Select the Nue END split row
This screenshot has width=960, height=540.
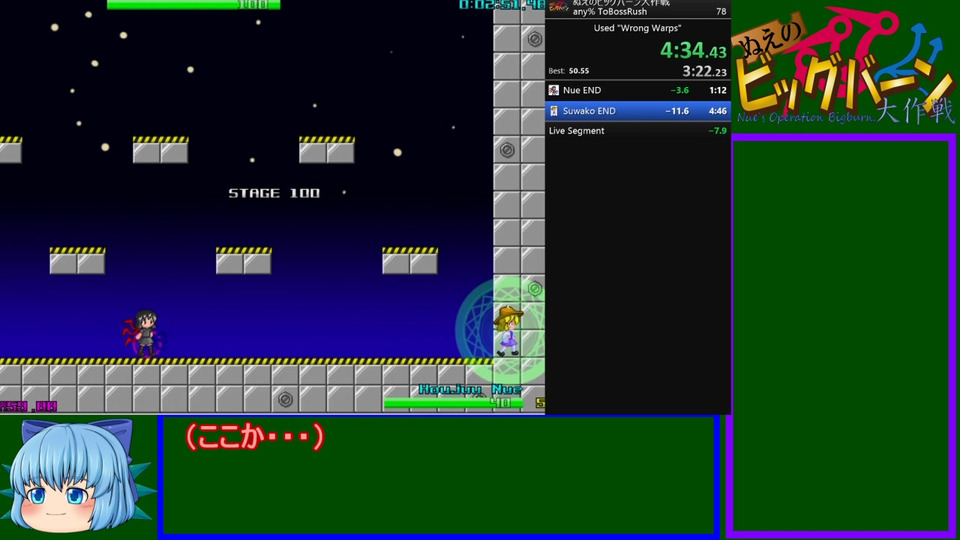click(637, 90)
